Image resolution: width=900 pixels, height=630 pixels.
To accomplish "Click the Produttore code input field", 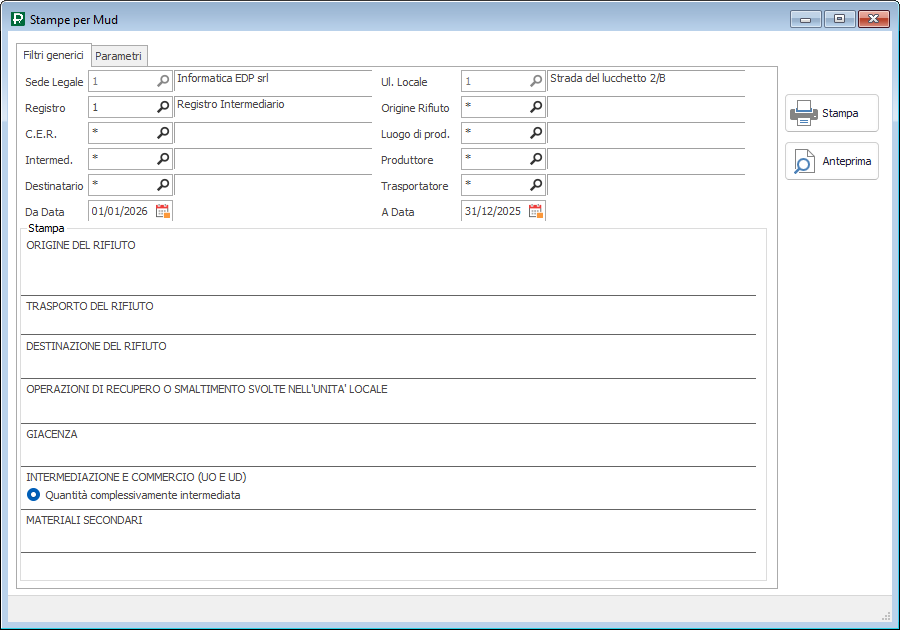I will [494, 159].
